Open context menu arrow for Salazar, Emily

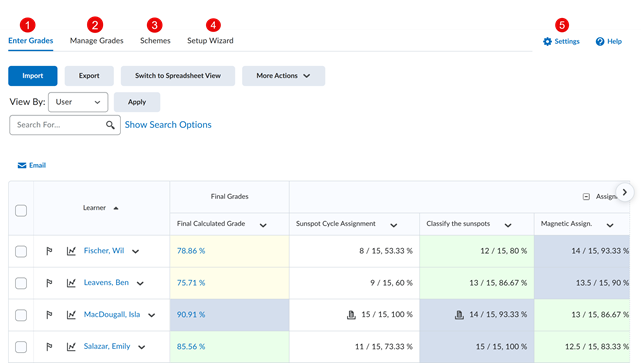[141, 347]
